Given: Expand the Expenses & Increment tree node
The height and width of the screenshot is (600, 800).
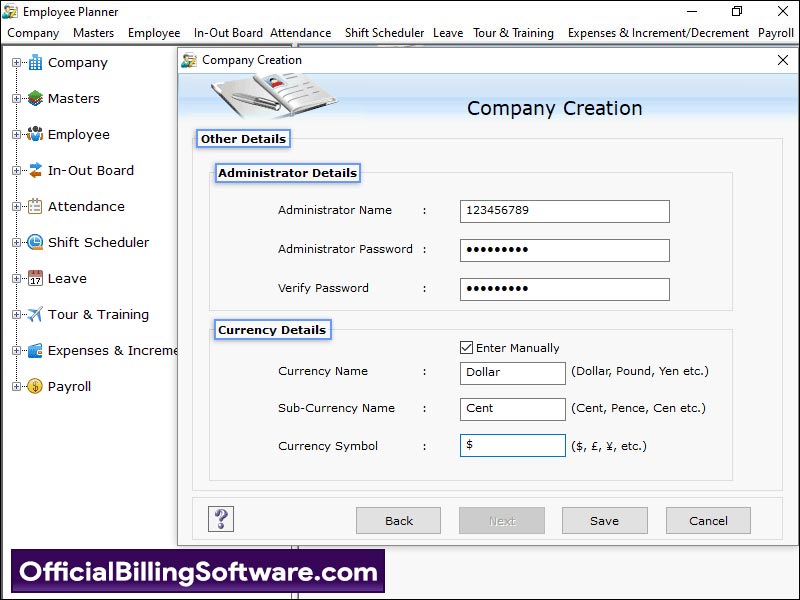Looking at the screenshot, I should [16, 351].
